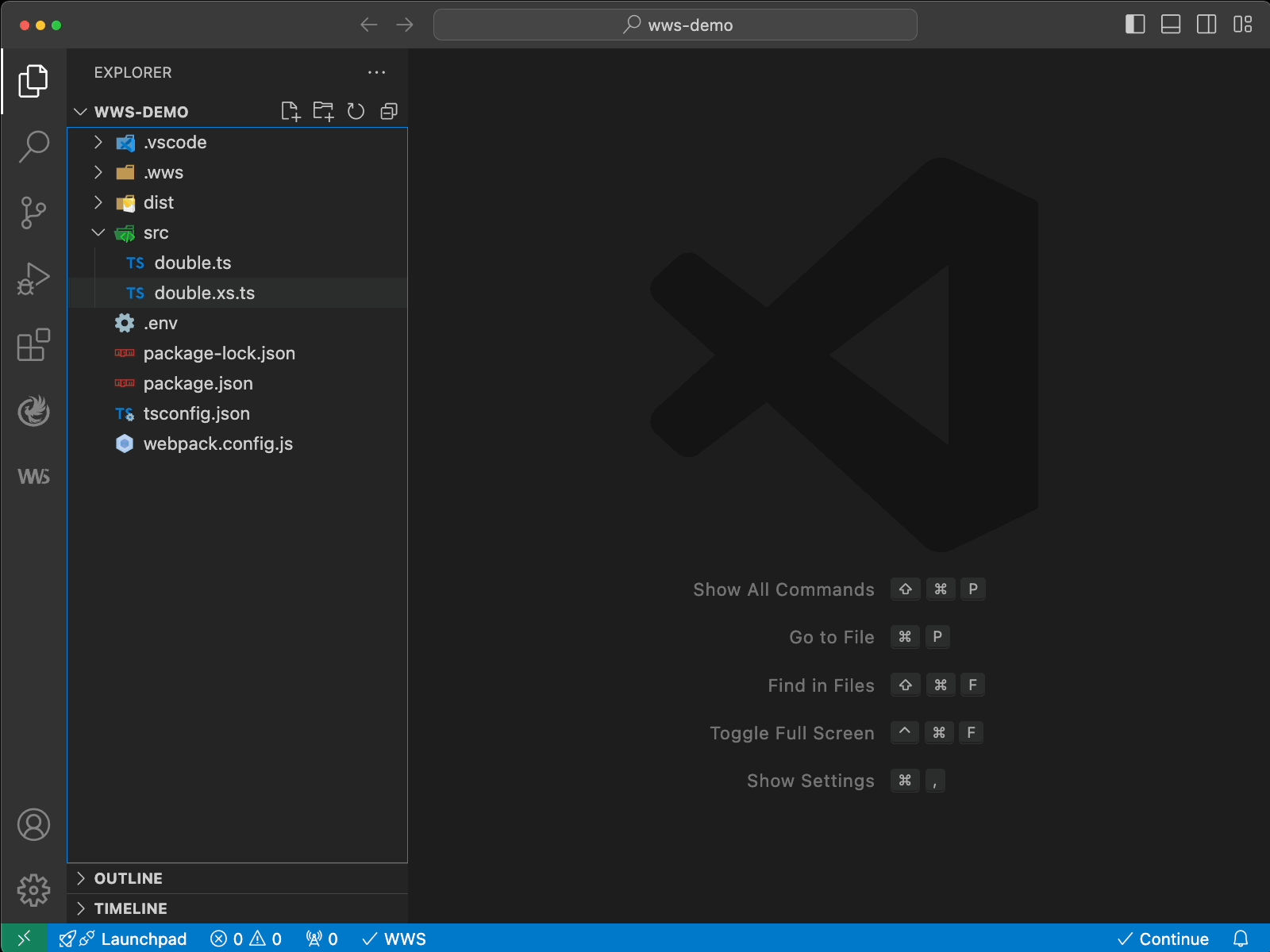
Task: Open double.xs.ts file
Action: pyautogui.click(x=237, y=294)
